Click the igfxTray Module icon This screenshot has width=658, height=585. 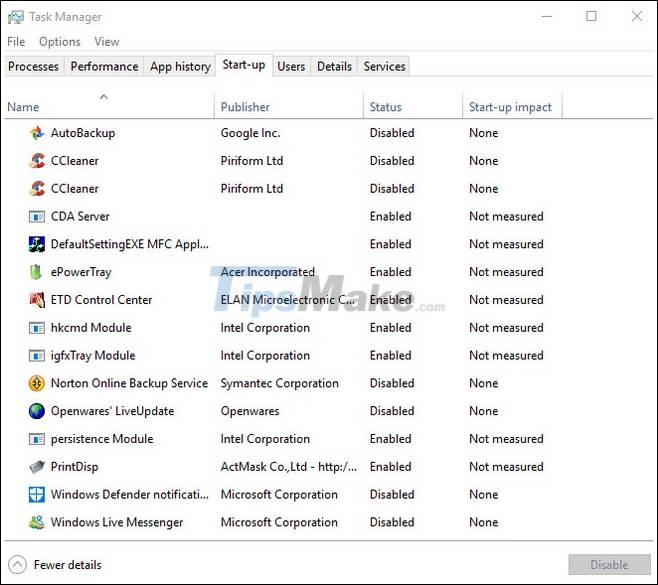37,355
